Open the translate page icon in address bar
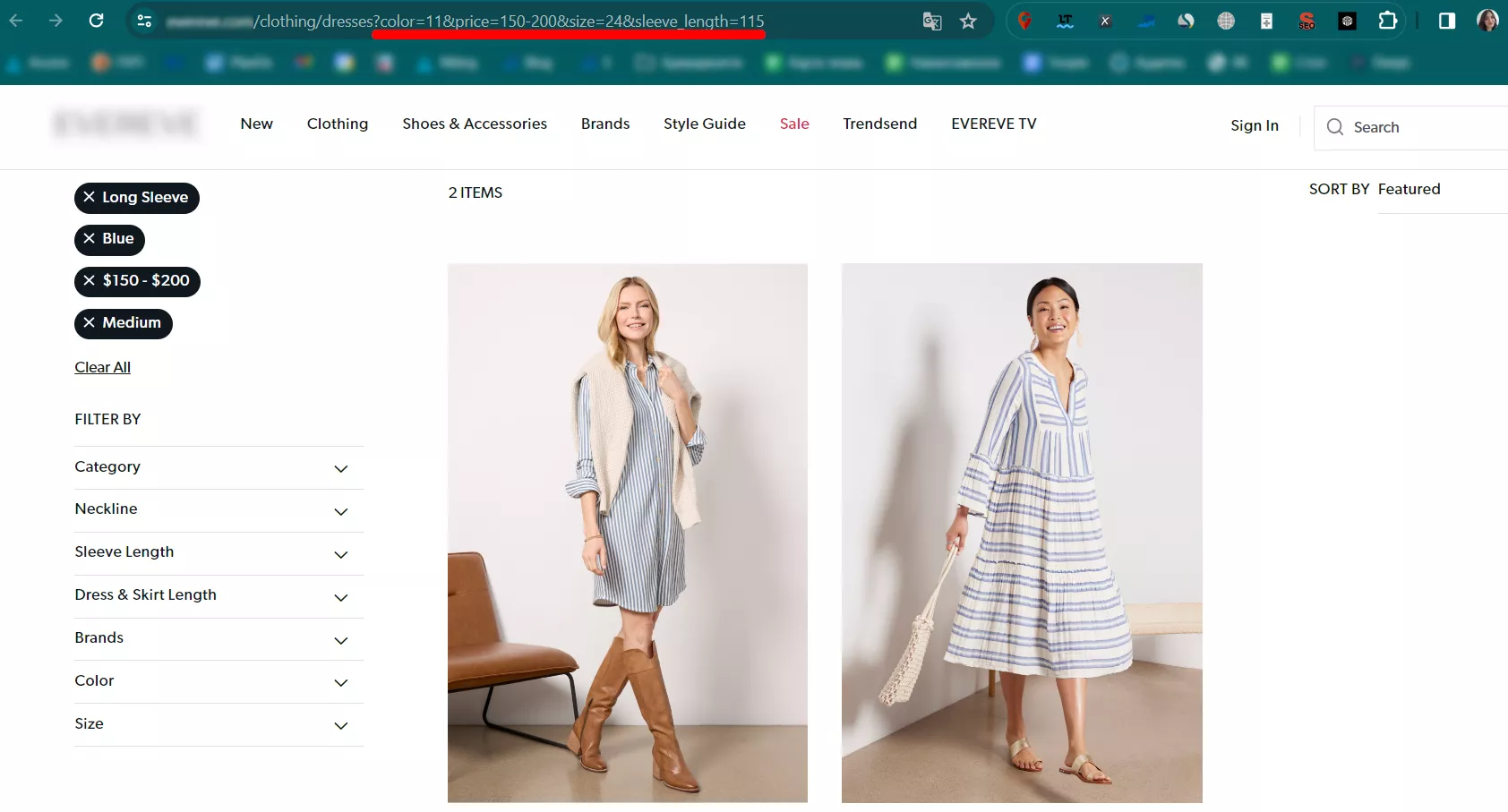 pyautogui.click(x=932, y=21)
